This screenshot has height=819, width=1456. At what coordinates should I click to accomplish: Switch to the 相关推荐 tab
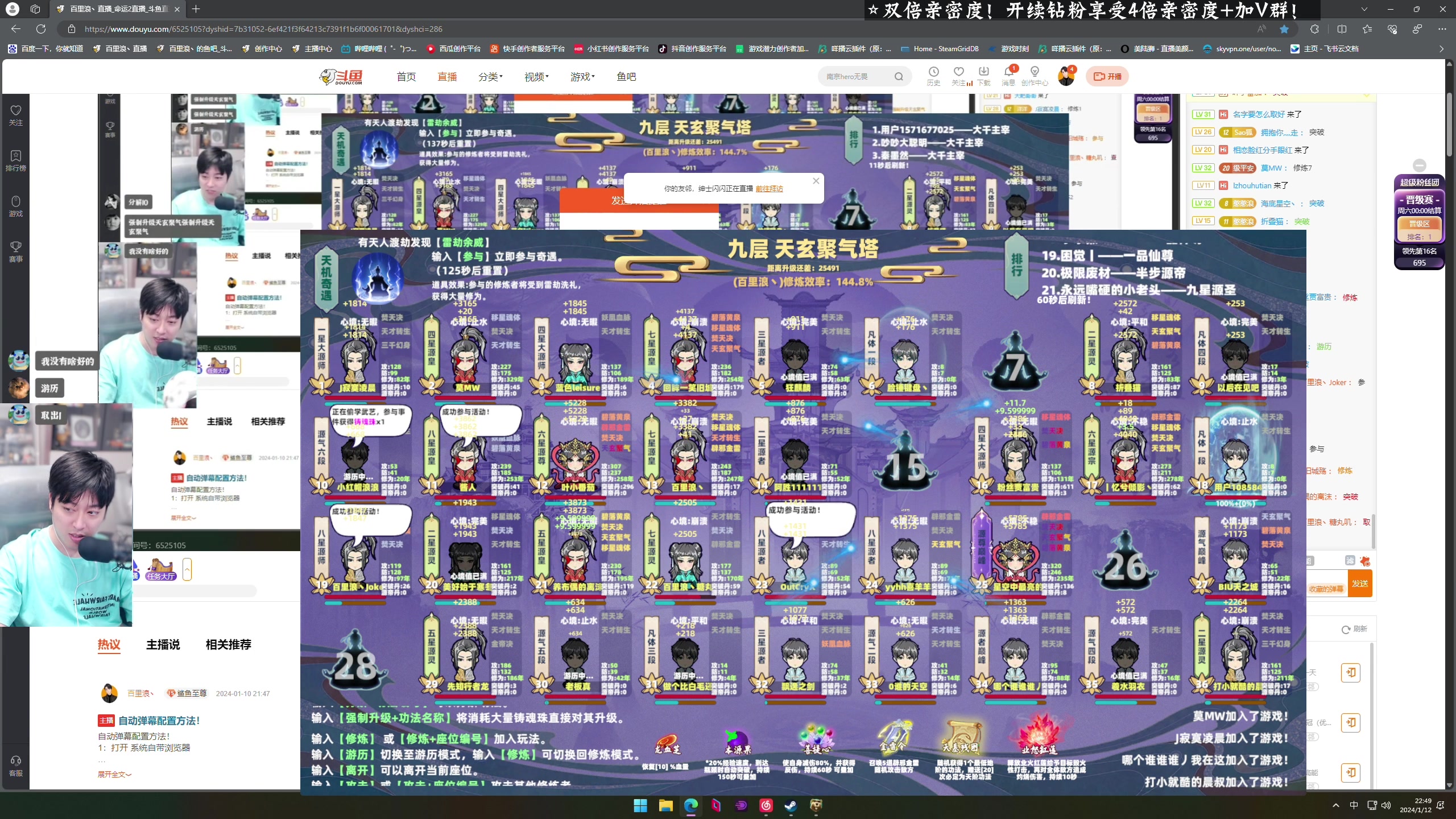pyautogui.click(x=228, y=644)
